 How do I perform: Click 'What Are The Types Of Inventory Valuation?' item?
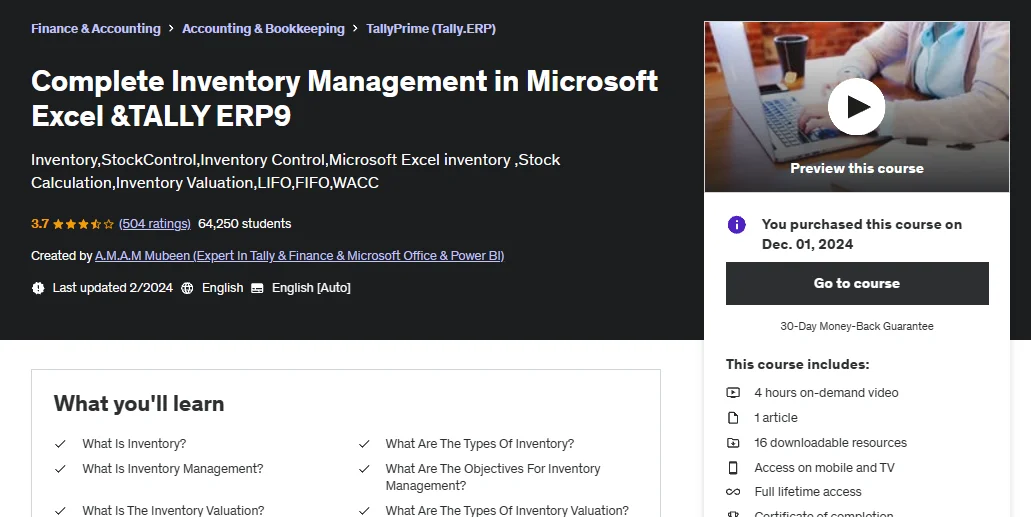(x=507, y=510)
